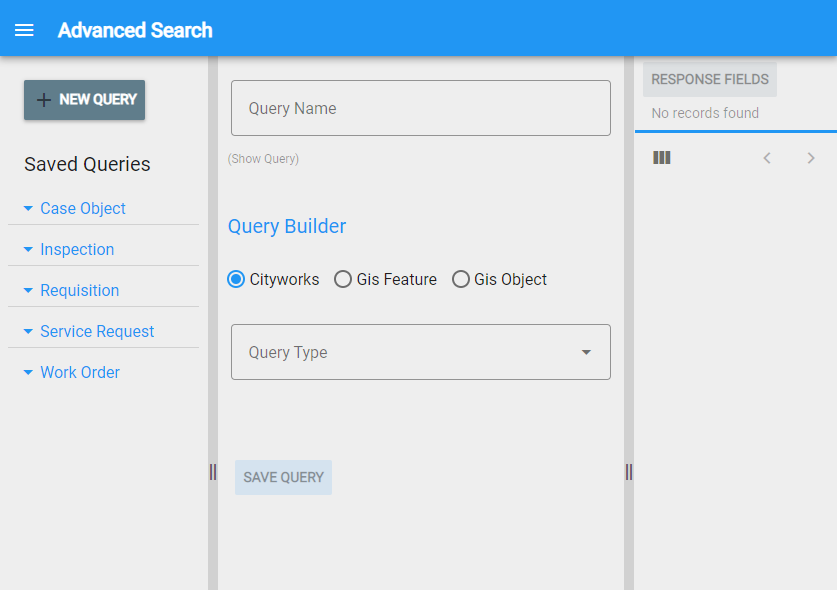Viewport: 837px width, 590px height.
Task: Click the No records found text
Action: pyautogui.click(x=705, y=113)
